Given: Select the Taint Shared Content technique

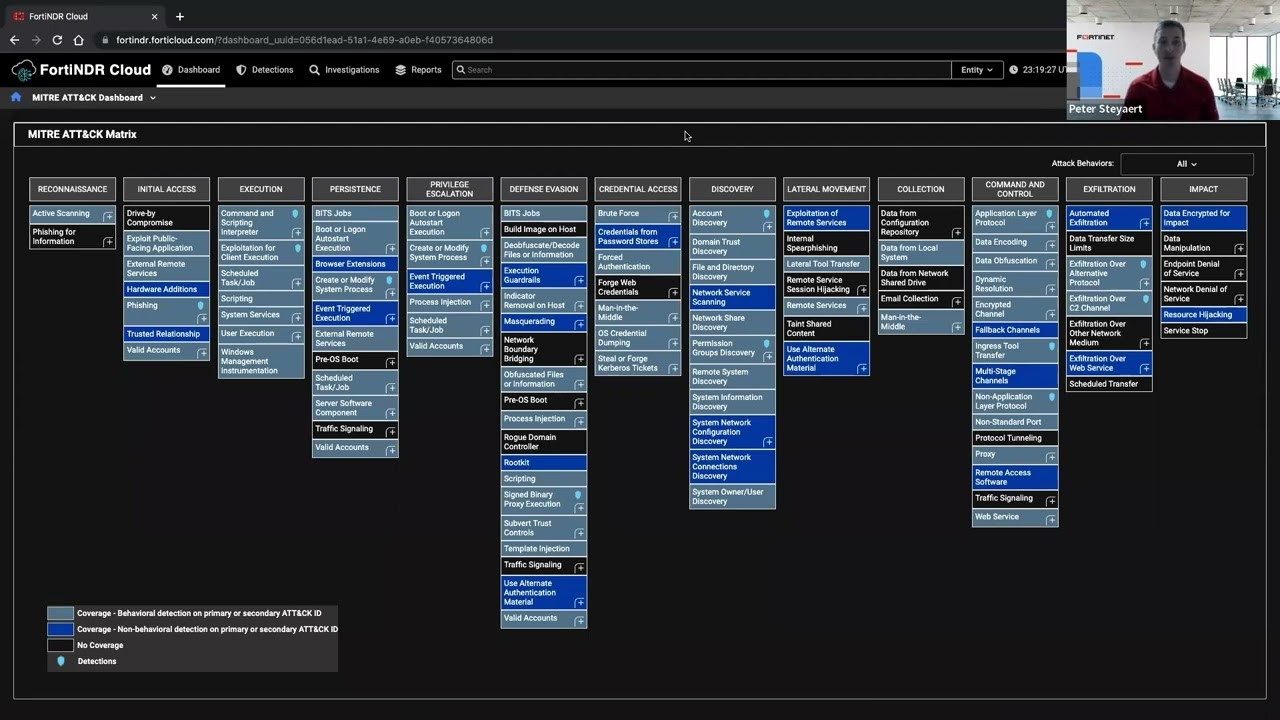Looking at the screenshot, I should pyautogui.click(x=826, y=329).
